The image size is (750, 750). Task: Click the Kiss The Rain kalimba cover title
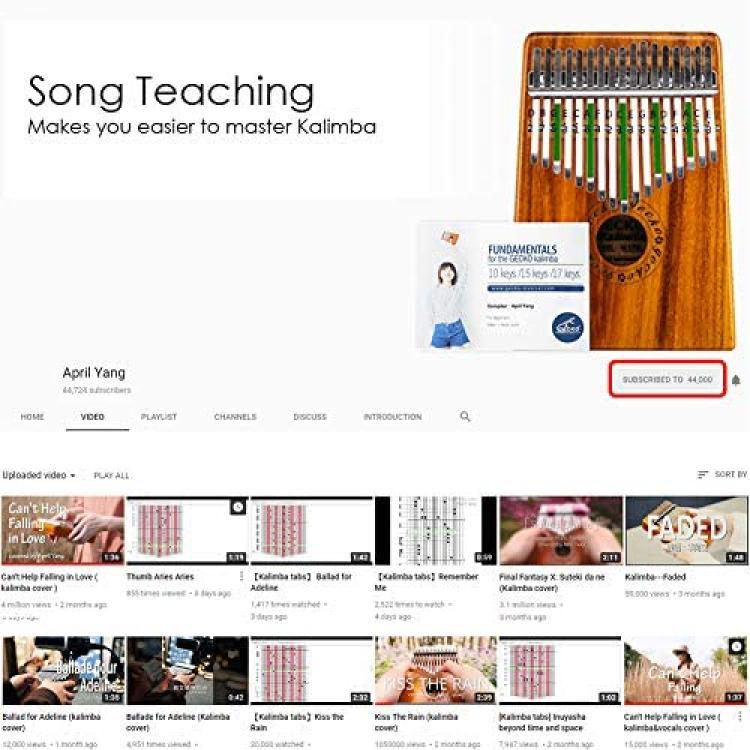coord(416,722)
